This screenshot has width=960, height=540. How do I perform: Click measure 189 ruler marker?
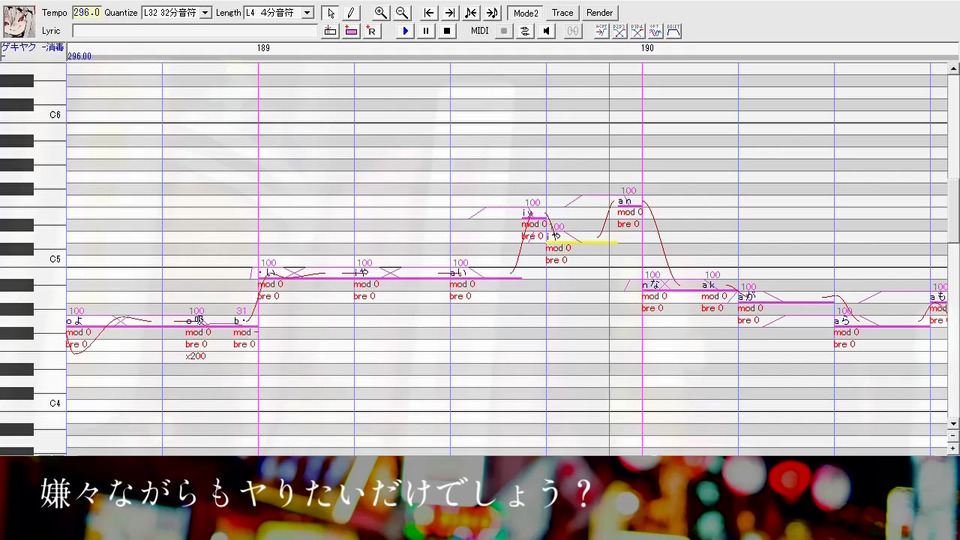263,48
